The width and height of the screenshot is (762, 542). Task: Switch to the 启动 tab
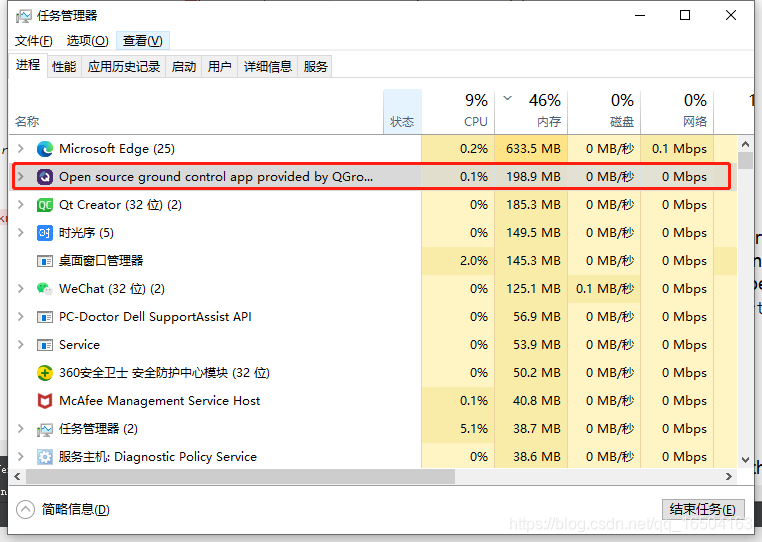click(x=184, y=67)
